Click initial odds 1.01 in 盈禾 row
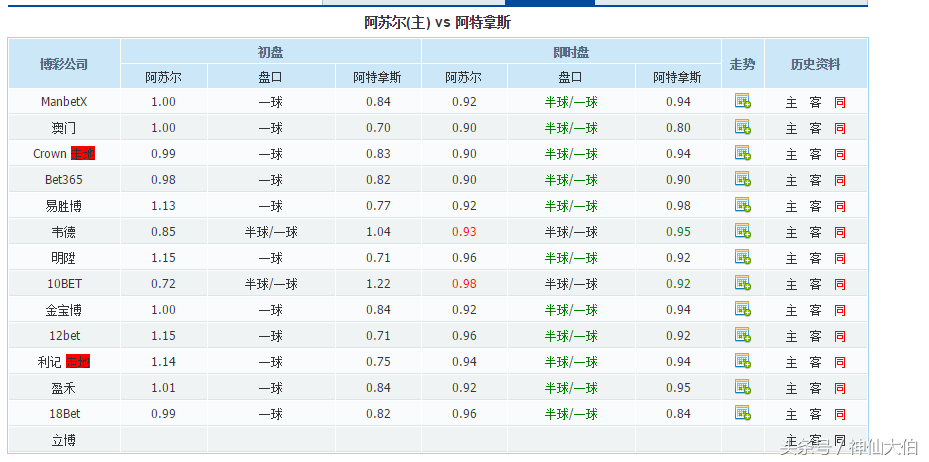Screen dimensions: 929x462 164,387
